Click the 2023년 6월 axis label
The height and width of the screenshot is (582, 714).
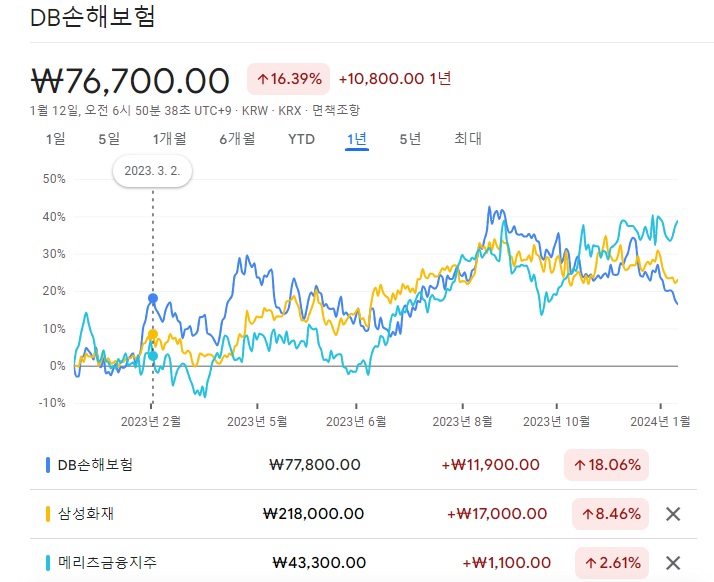(x=356, y=422)
